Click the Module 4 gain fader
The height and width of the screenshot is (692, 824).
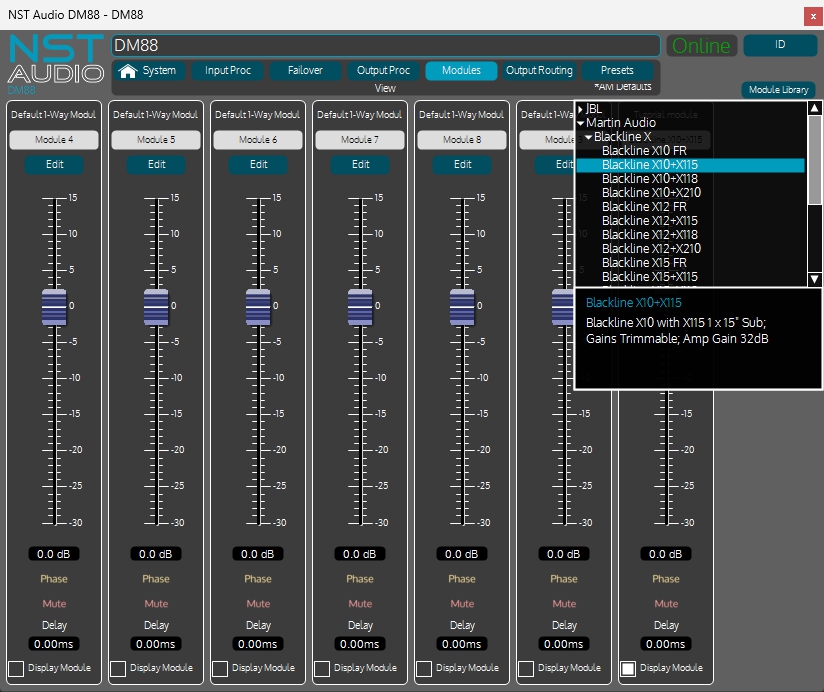coord(54,307)
